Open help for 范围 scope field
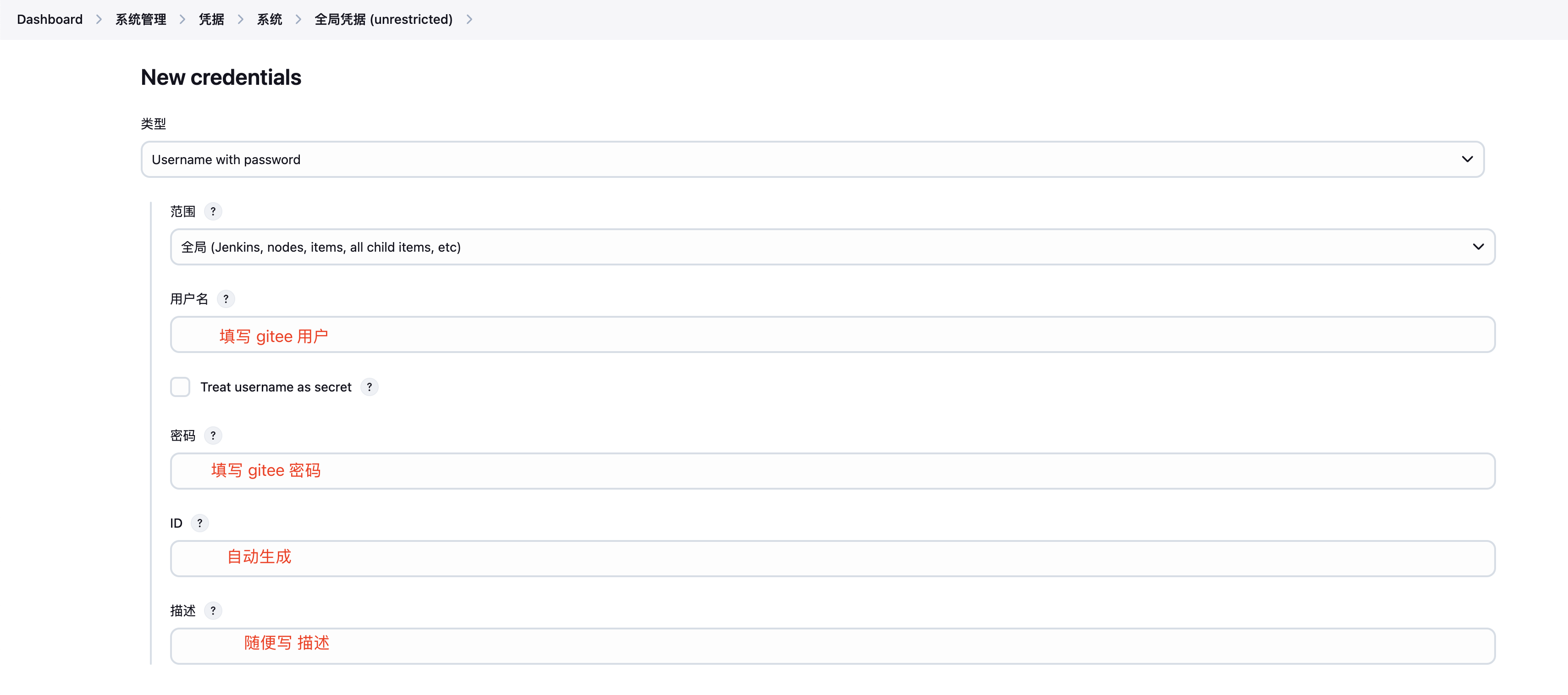The height and width of the screenshot is (695, 1568). click(212, 211)
